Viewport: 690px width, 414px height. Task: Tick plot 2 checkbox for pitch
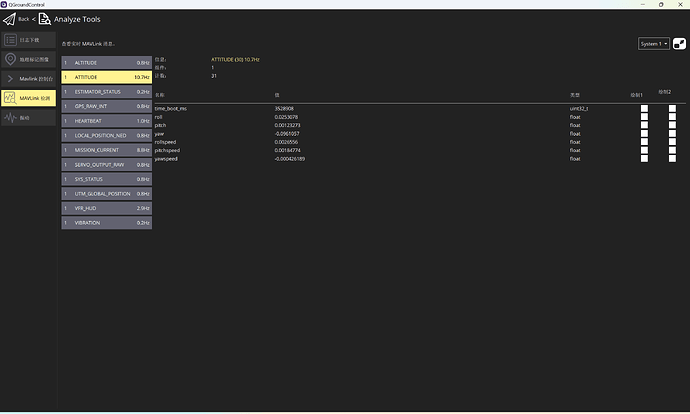tap(672, 125)
